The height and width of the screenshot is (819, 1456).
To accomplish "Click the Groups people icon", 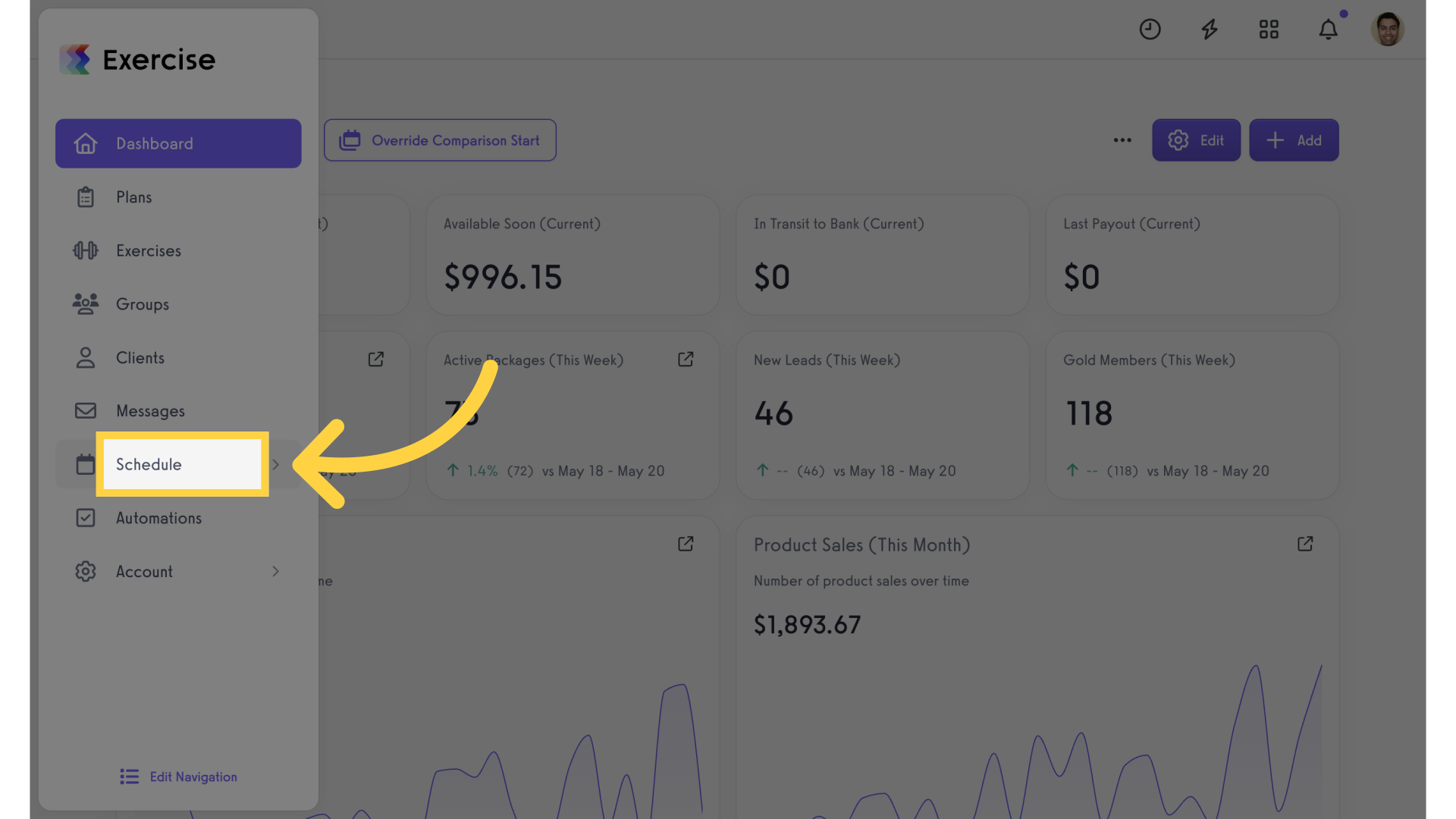I will coord(86,304).
